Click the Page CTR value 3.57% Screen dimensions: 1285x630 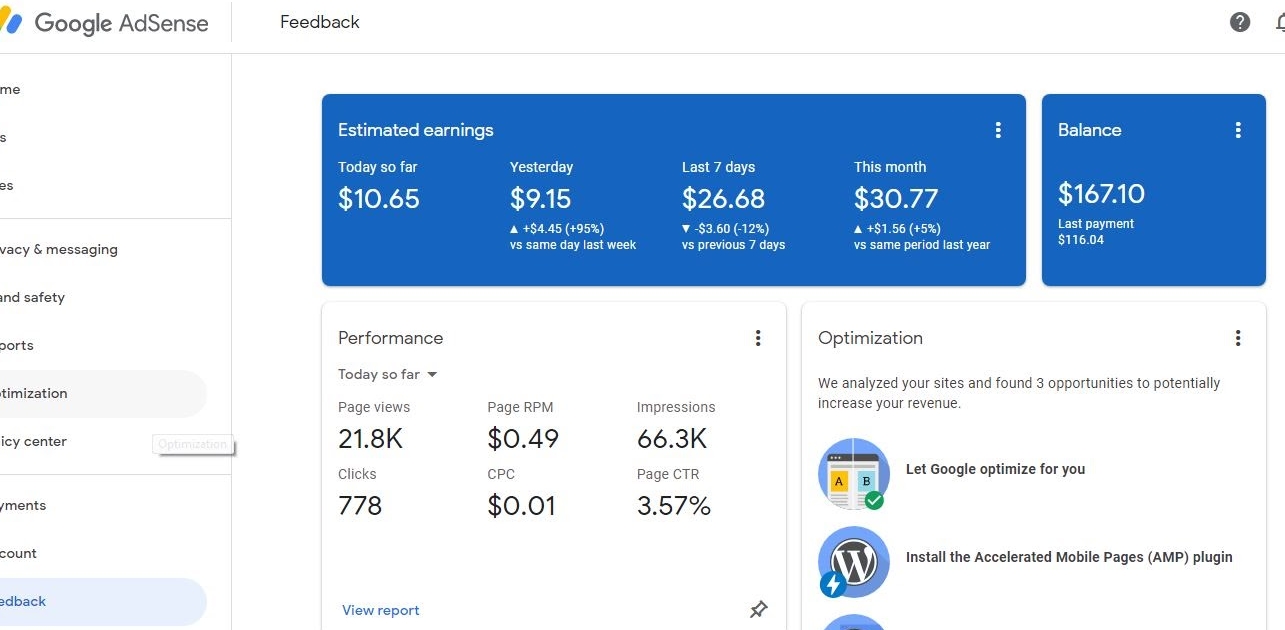click(x=674, y=505)
